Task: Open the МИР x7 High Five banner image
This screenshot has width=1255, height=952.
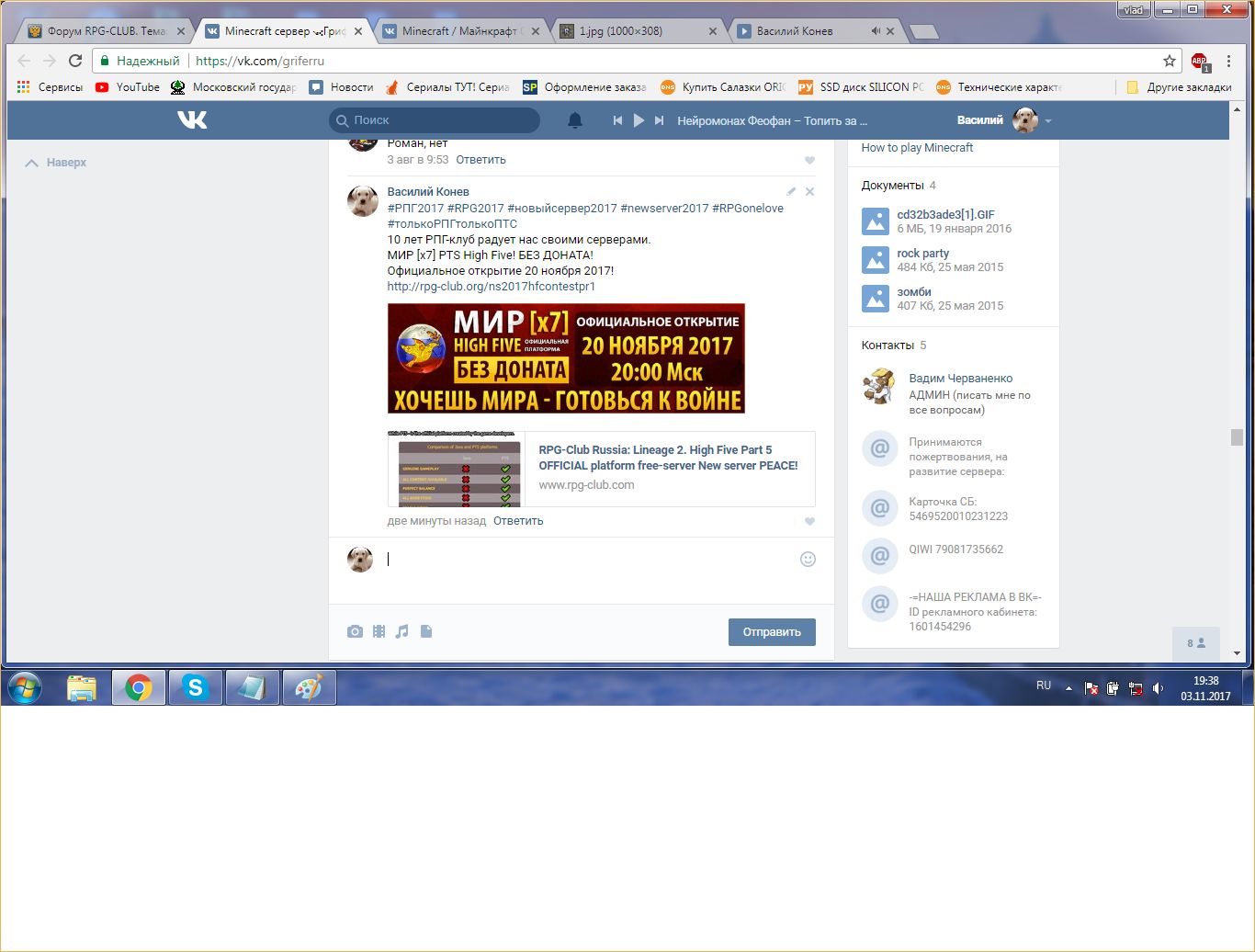Action: 566,358
